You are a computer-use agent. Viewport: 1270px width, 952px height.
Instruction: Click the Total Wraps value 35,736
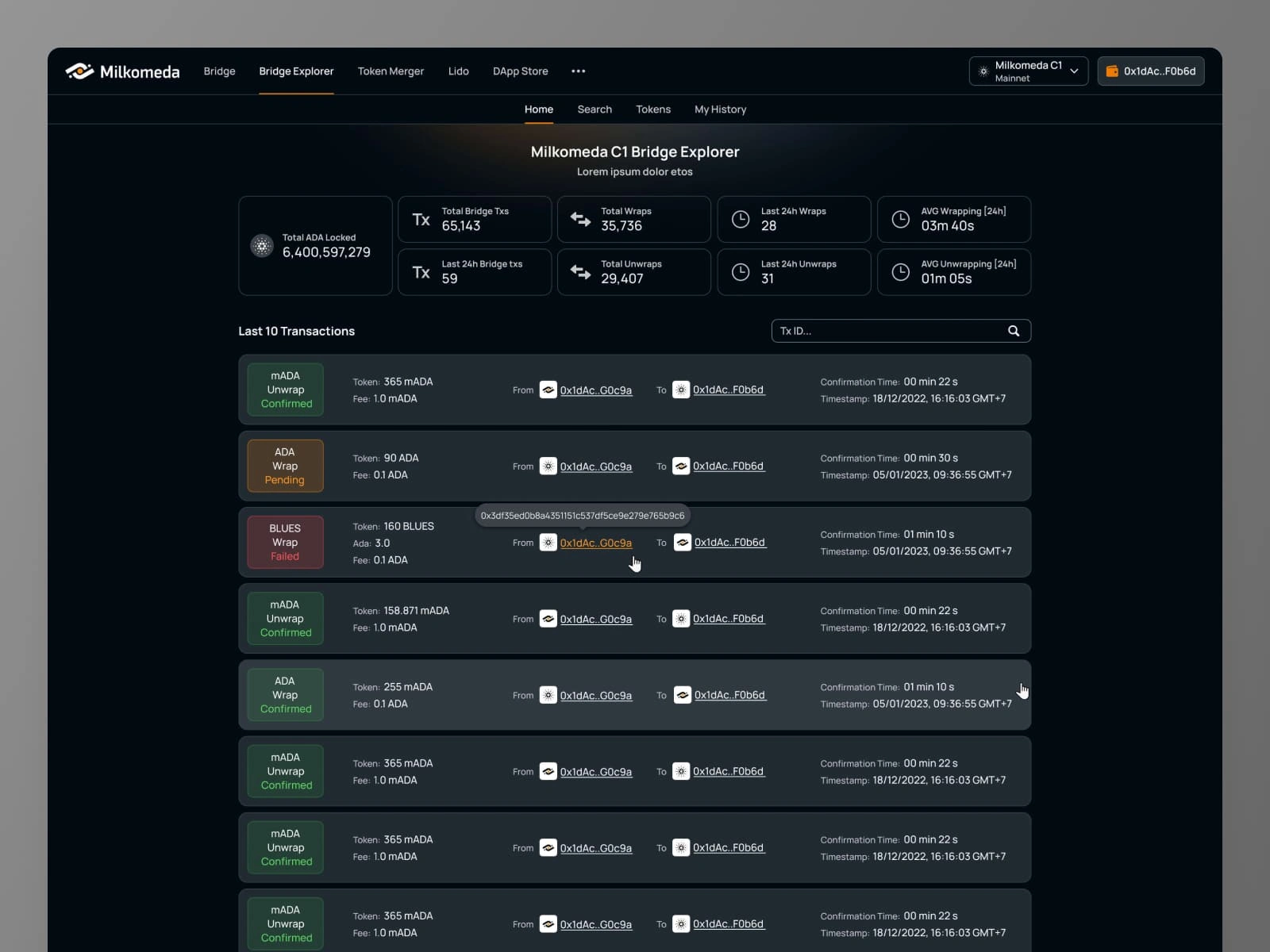pos(622,226)
